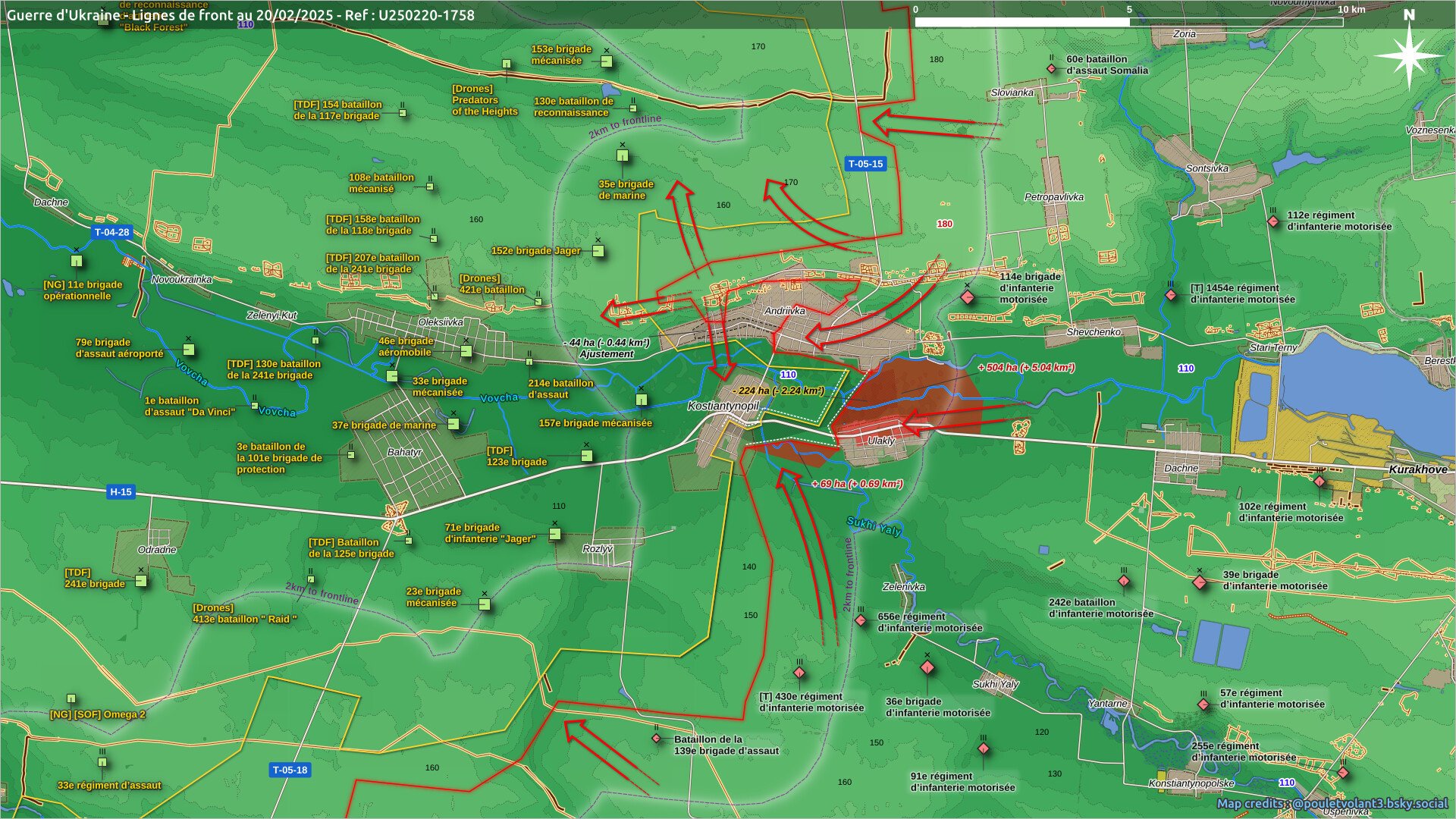Click the 114e brigade d'infanterie motorisée diamond

click(968, 297)
